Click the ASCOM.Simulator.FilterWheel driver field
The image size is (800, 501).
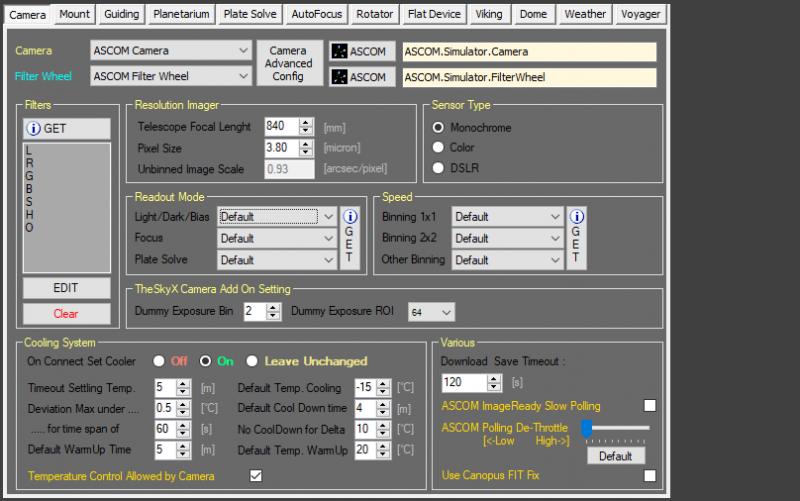click(x=529, y=77)
